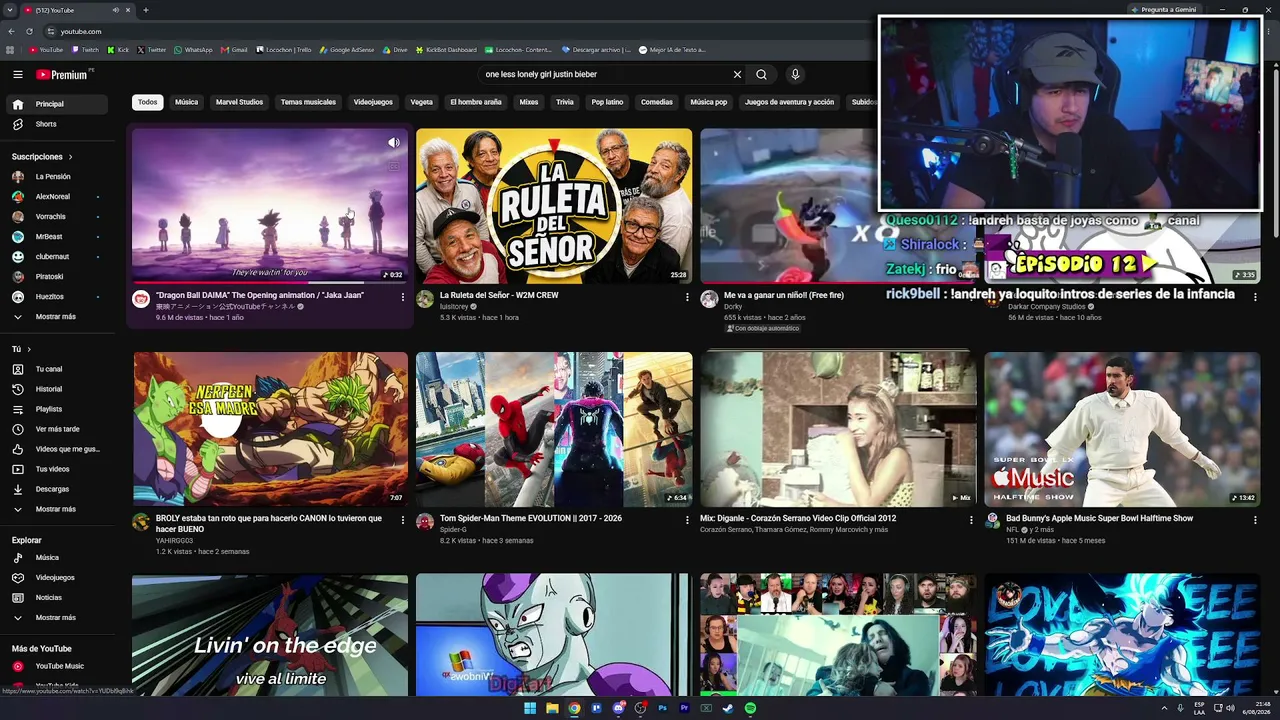
Task: Select the Música filter chip
Action: click(x=186, y=102)
